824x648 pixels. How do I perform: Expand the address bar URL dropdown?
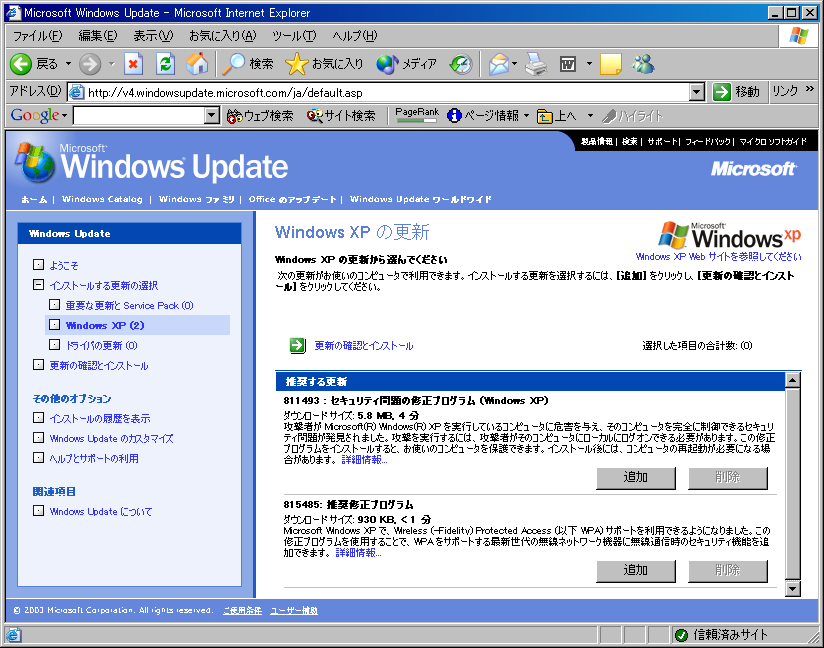point(697,92)
